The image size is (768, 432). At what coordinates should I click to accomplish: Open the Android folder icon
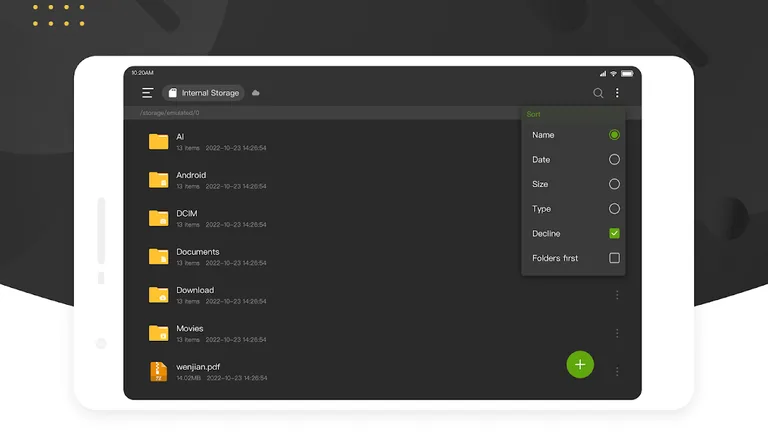tap(159, 180)
